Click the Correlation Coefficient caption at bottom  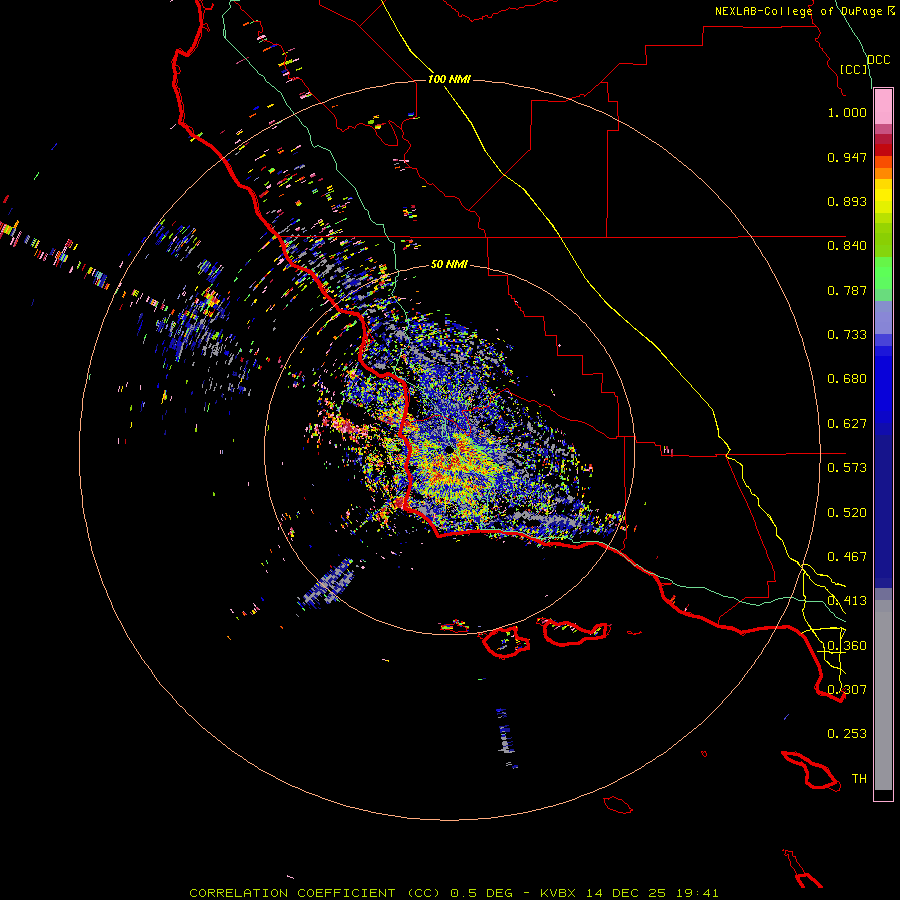click(x=454, y=893)
